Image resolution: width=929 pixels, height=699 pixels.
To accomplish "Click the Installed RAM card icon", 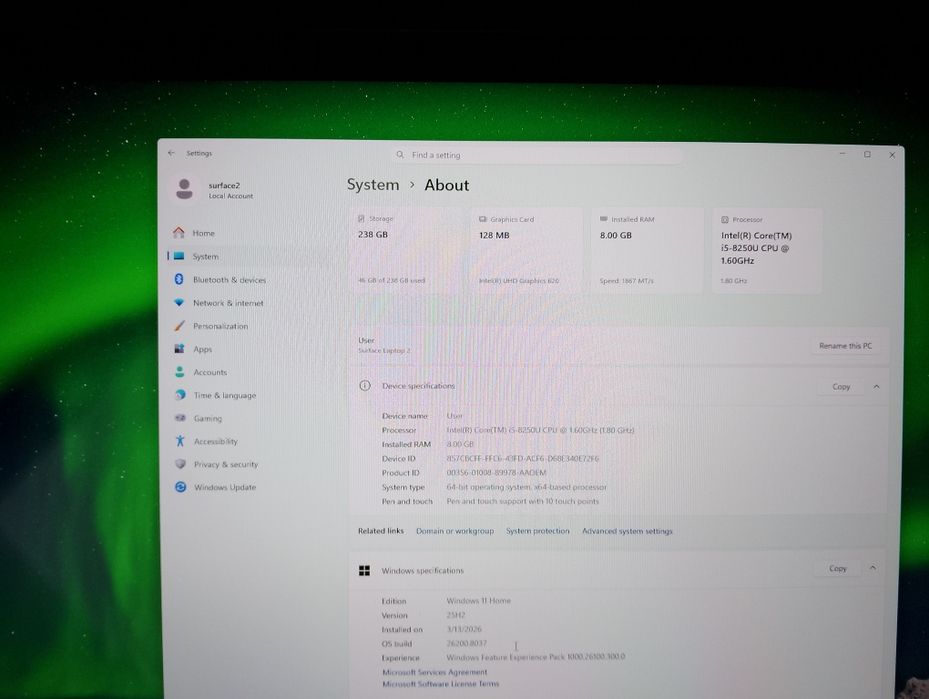I will pos(604,219).
